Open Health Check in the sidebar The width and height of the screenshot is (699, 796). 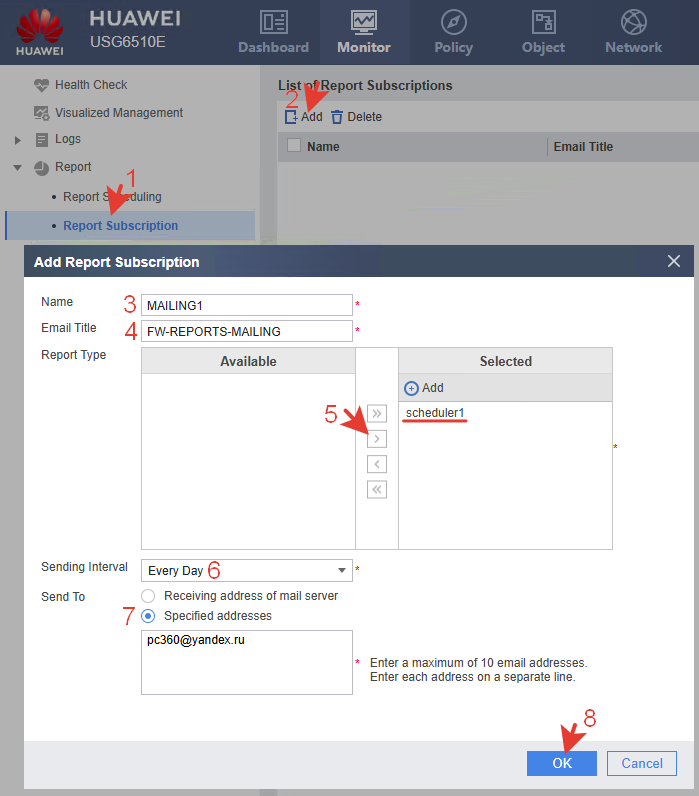[90, 85]
